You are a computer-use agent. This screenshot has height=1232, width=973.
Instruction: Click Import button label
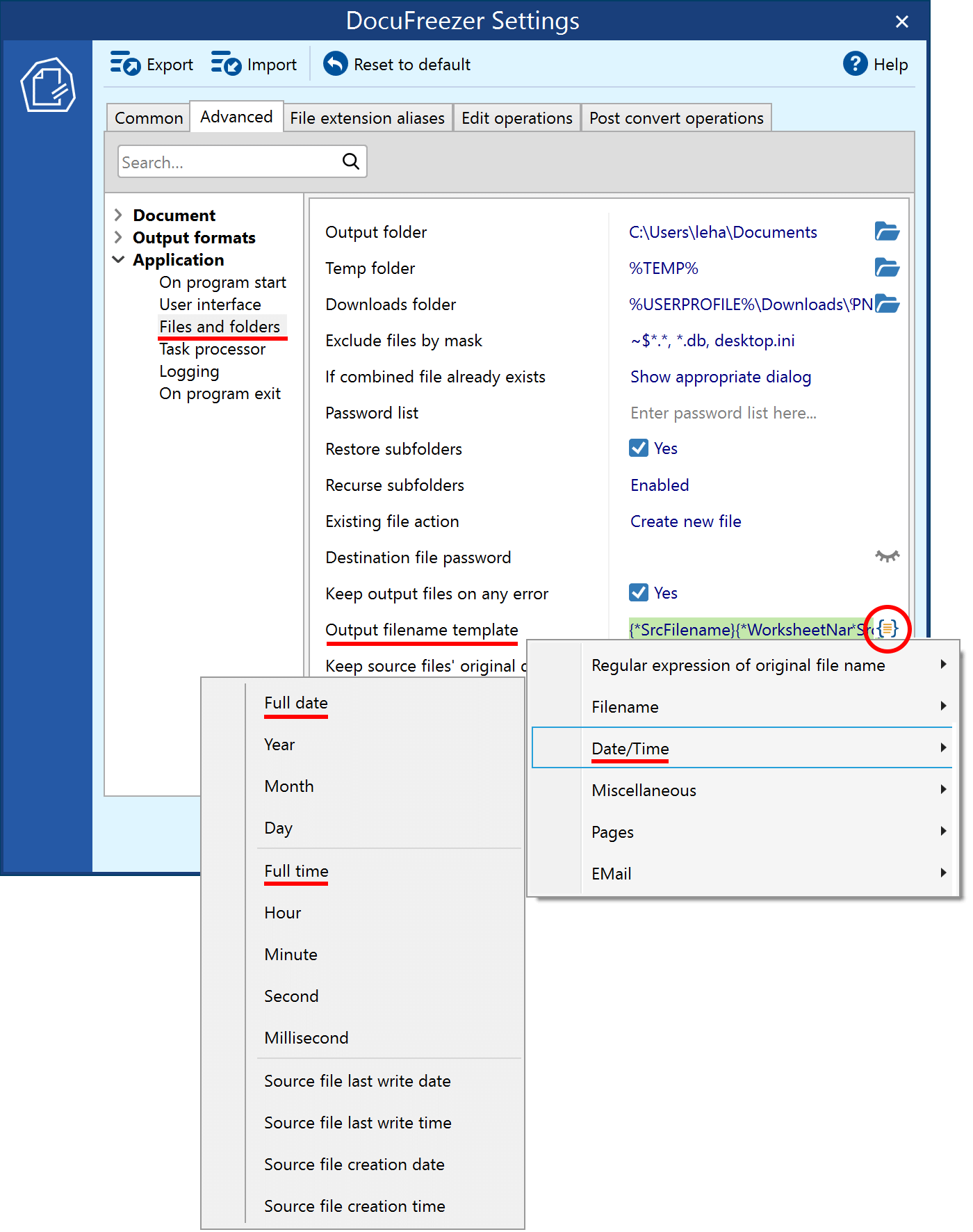pyautogui.click(x=272, y=65)
